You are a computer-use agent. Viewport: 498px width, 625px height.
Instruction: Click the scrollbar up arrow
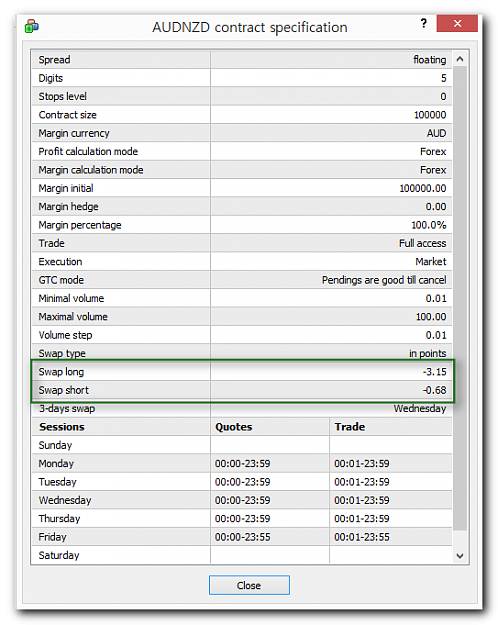click(x=460, y=59)
